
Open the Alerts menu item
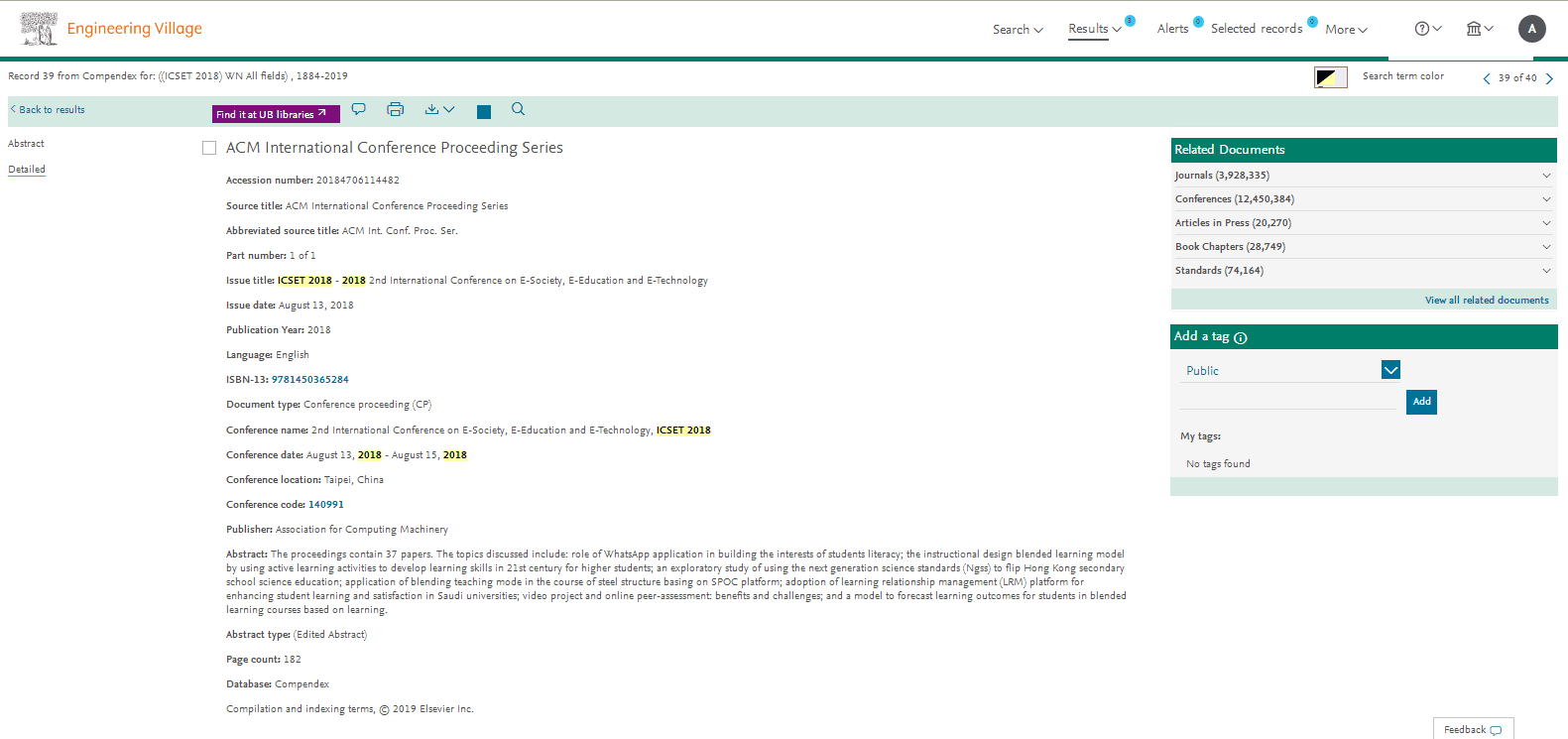[x=1172, y=29]
